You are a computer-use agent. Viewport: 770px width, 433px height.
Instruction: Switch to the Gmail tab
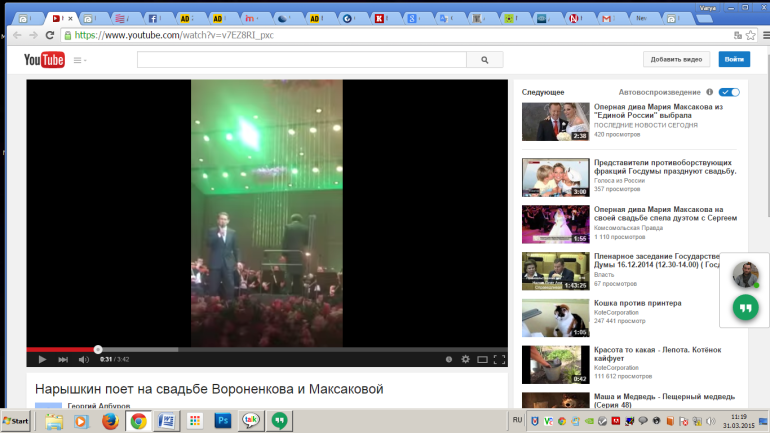(609, 19)
